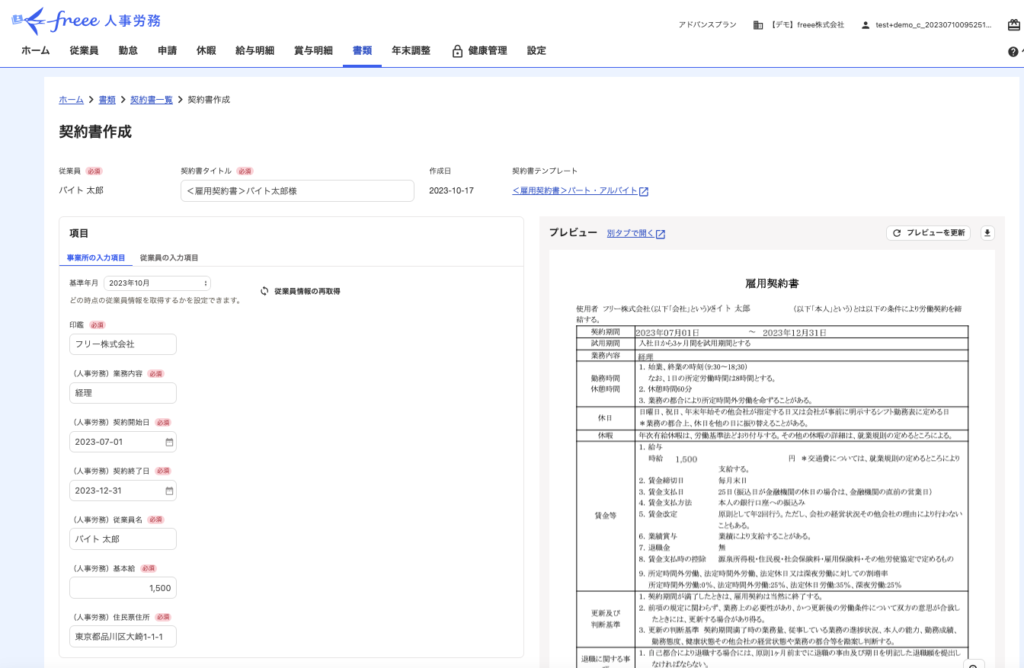1024x668 pixels.
Task: Click the gift box icon in header
Action: coord(1013,24)
